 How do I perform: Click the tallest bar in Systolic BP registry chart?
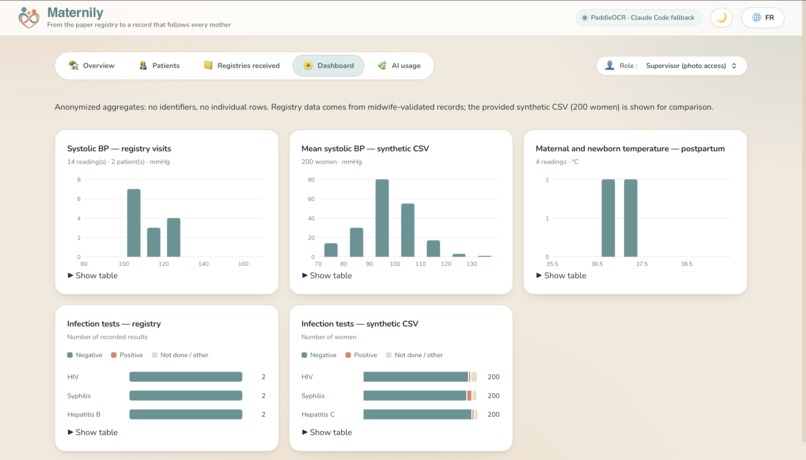pyautogui.click(x=134, y=223)
